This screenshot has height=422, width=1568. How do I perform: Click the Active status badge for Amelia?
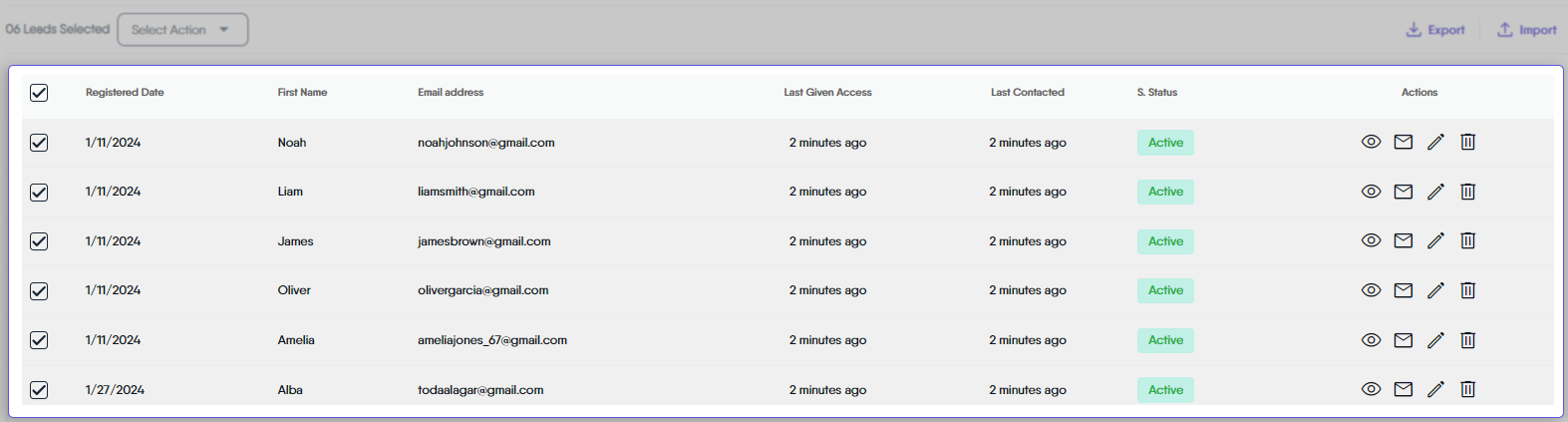click(x=1165, y=340)
